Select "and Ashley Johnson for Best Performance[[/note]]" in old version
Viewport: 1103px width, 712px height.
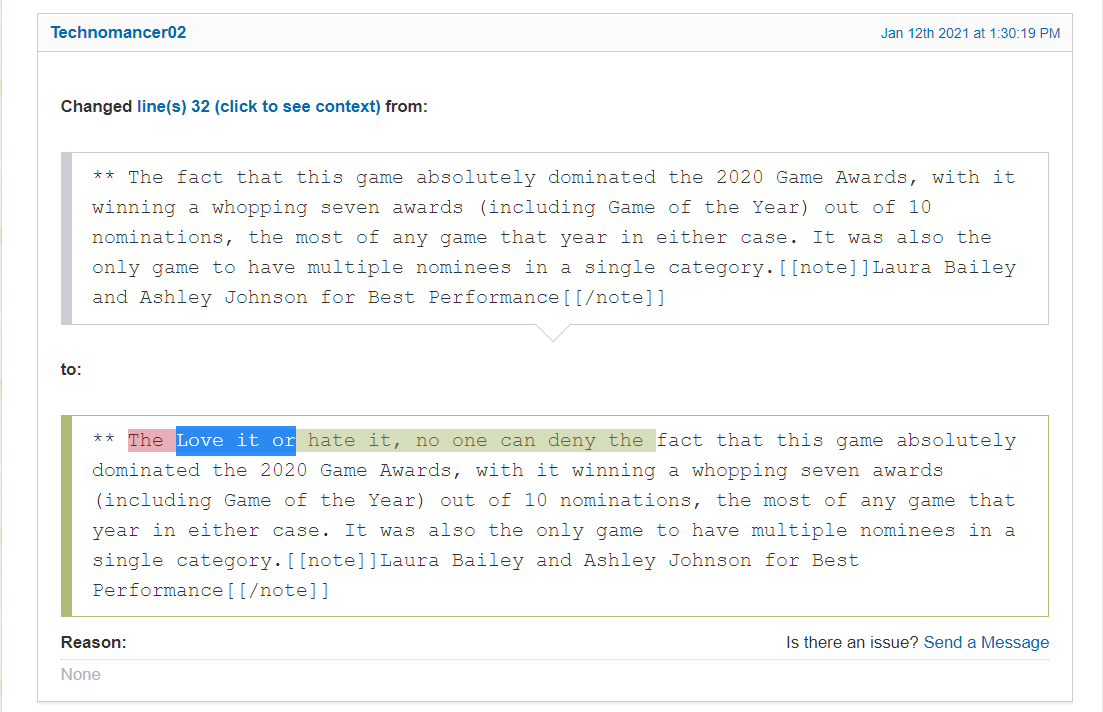click(x=378, y=298)
